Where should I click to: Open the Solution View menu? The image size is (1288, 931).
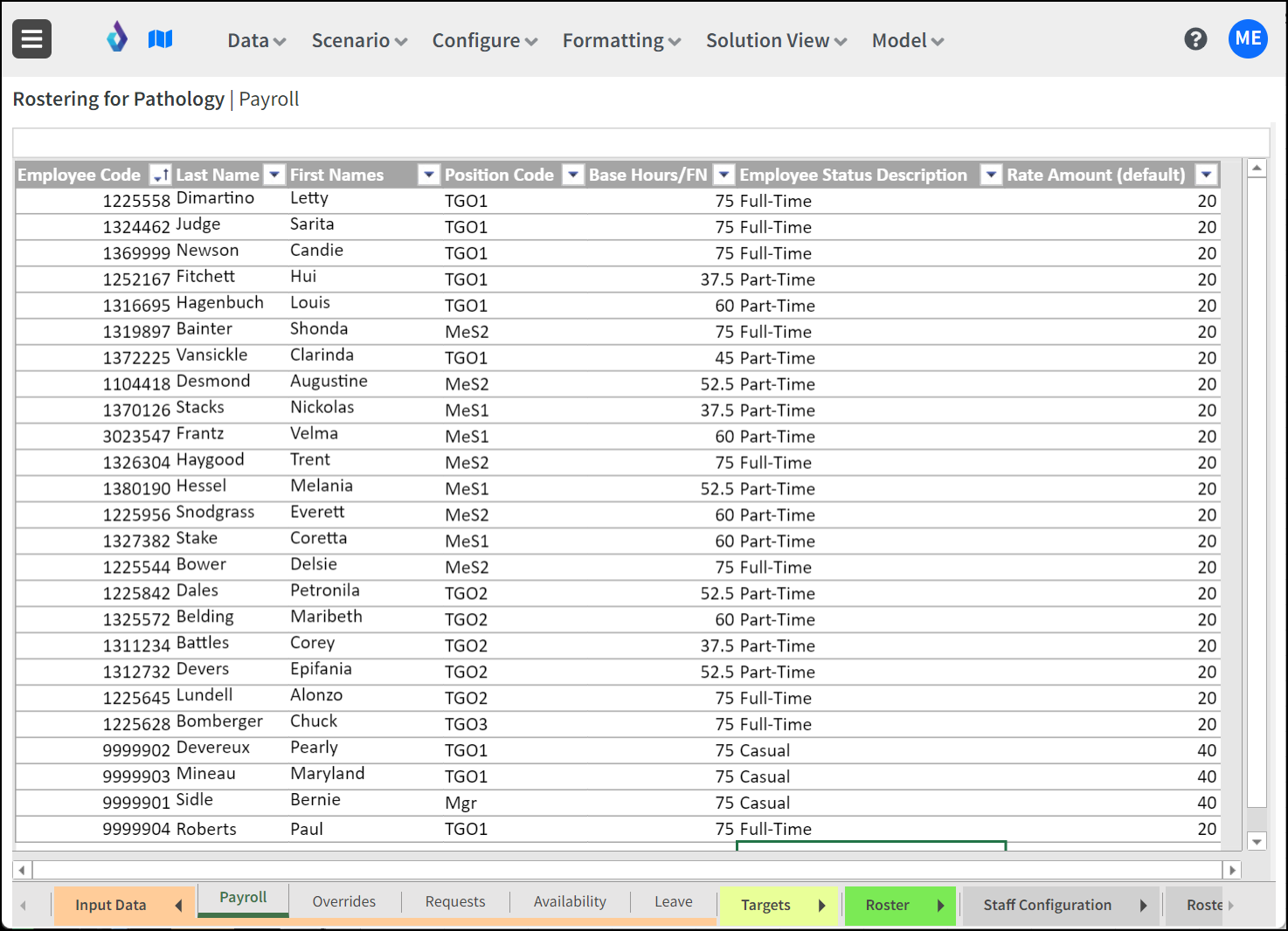pyautogui.click(x=776, y=40)
